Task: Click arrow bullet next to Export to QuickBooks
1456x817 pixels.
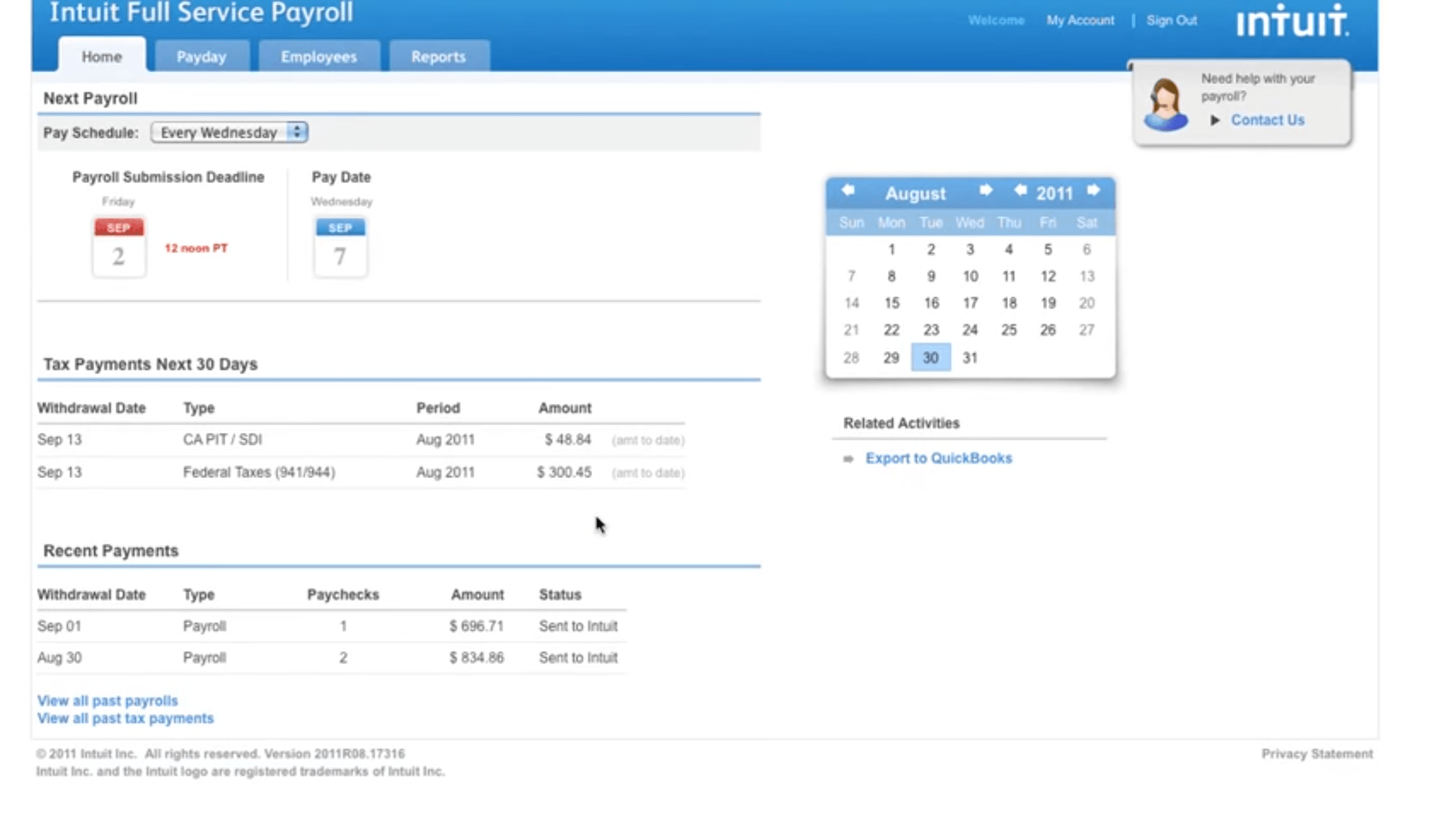Action: coord(848,458)
